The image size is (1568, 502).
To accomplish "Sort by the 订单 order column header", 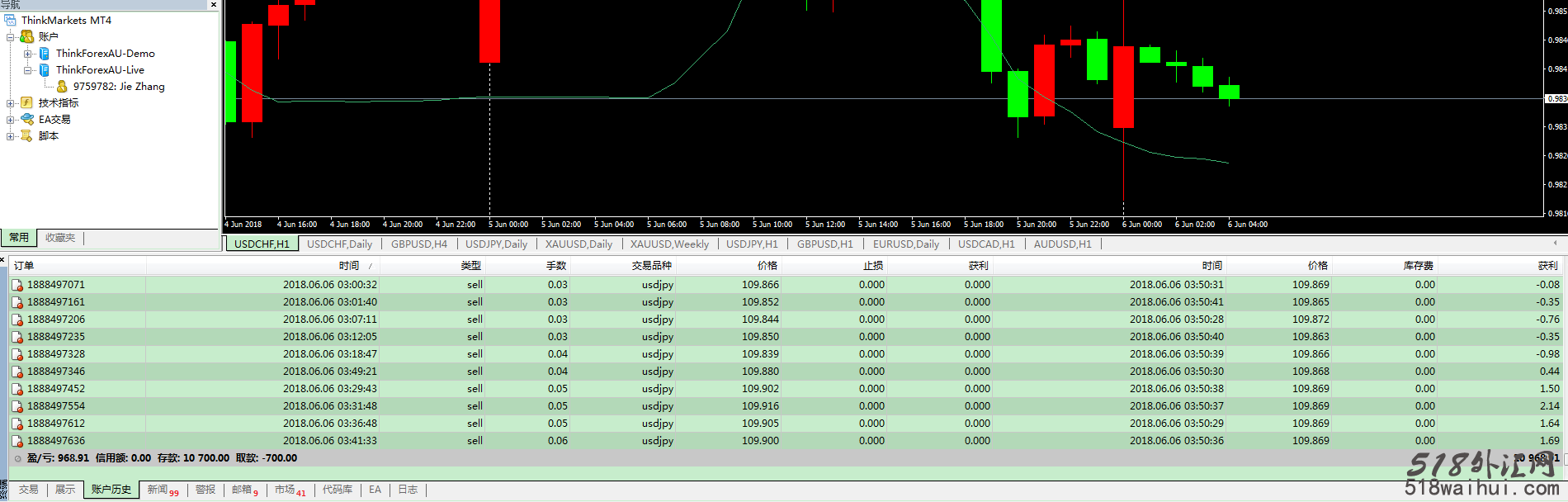I will [x=24, y=266].
